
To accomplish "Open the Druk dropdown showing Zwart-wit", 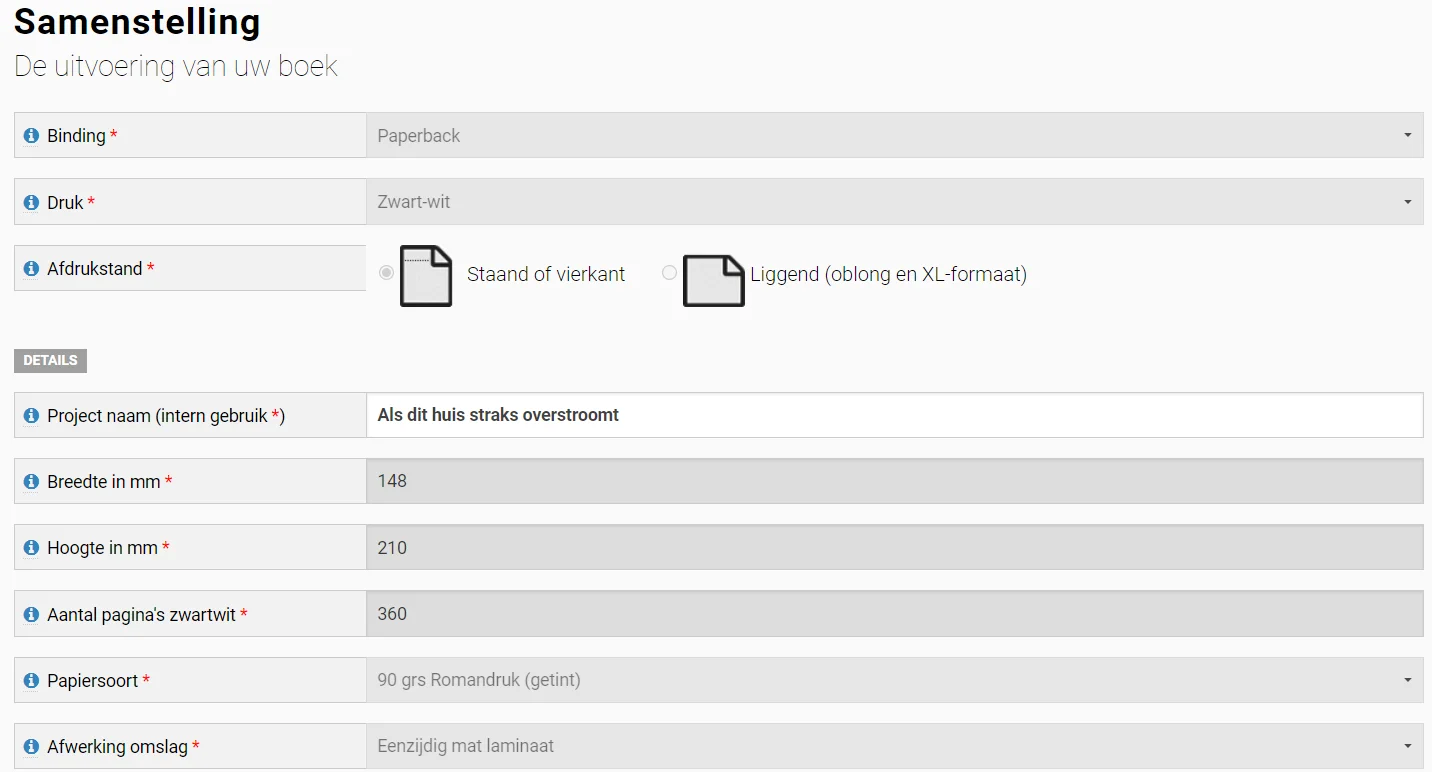I will (x=894, y=202).
